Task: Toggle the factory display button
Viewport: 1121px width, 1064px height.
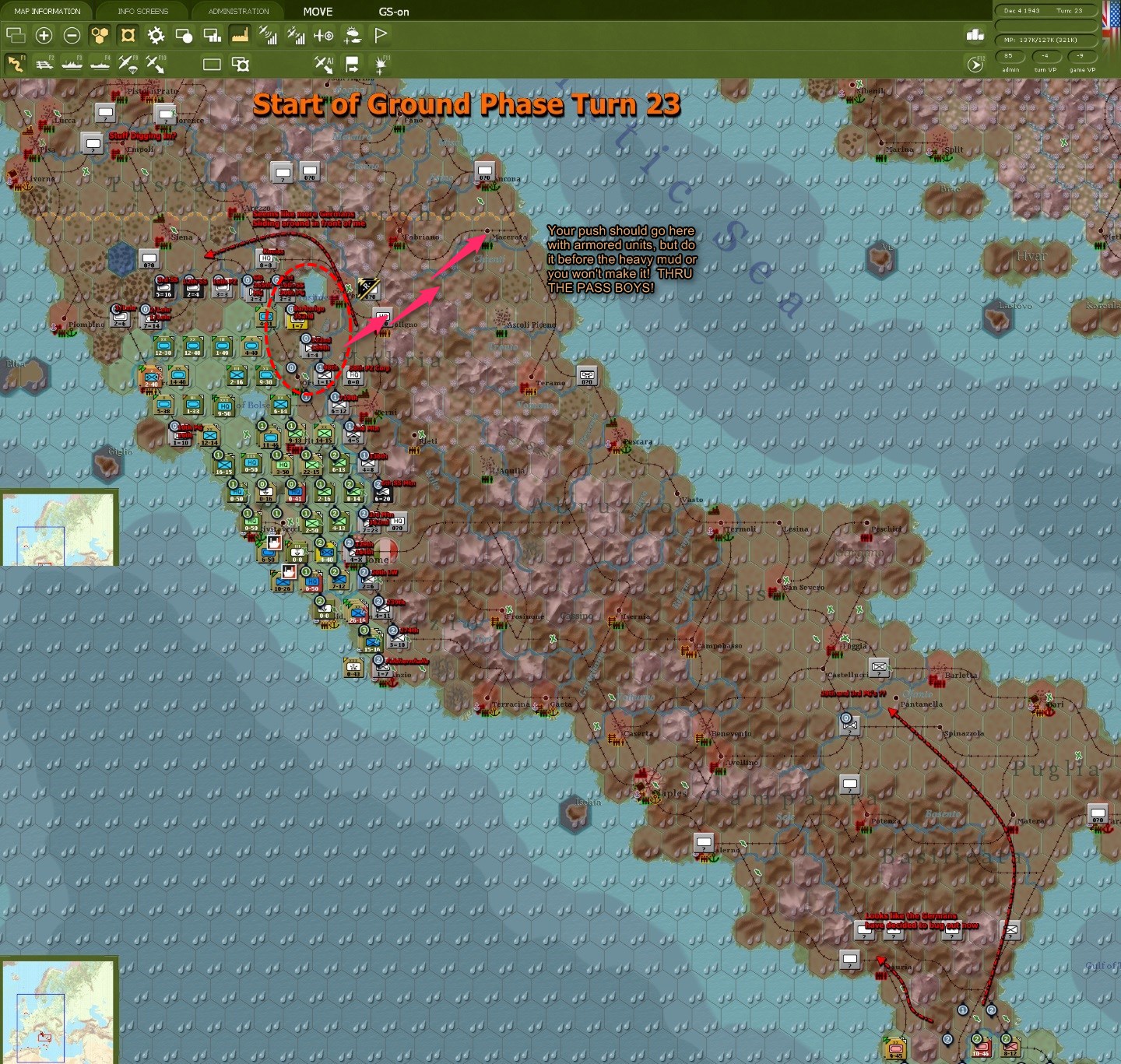Action: point(240,35)
